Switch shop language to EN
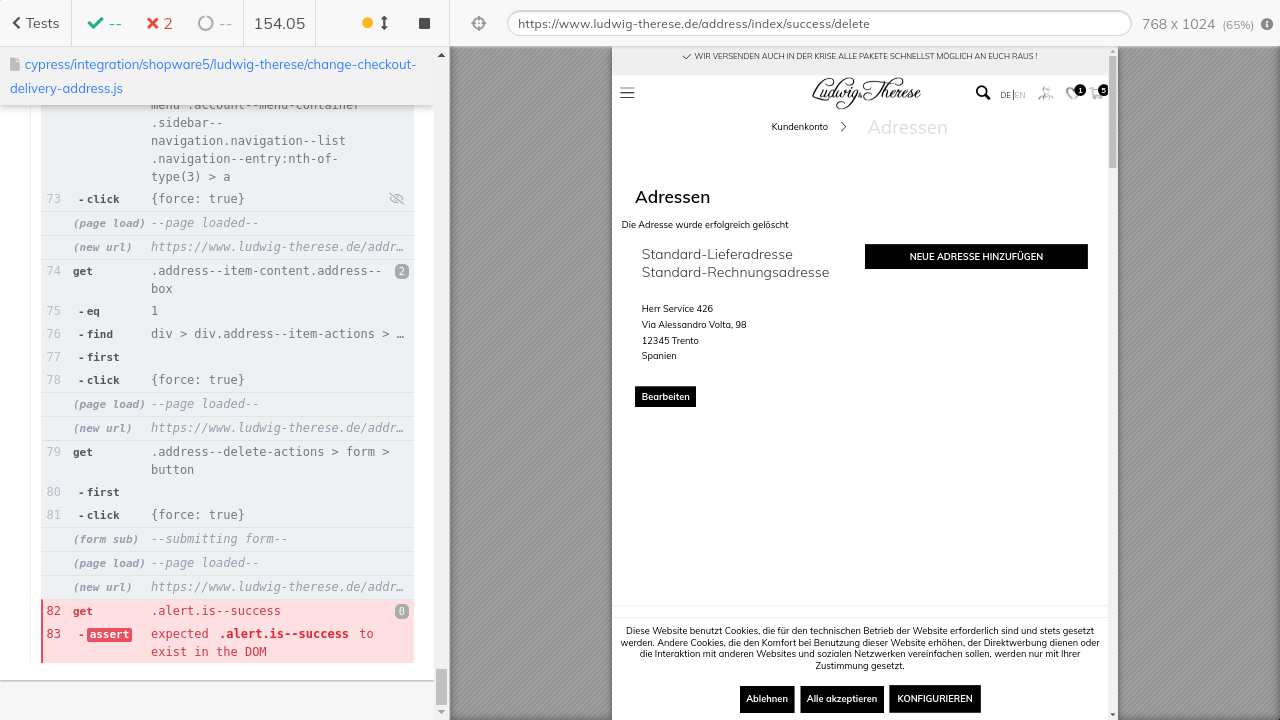The image size is (1280, 720). [1020, 95]
